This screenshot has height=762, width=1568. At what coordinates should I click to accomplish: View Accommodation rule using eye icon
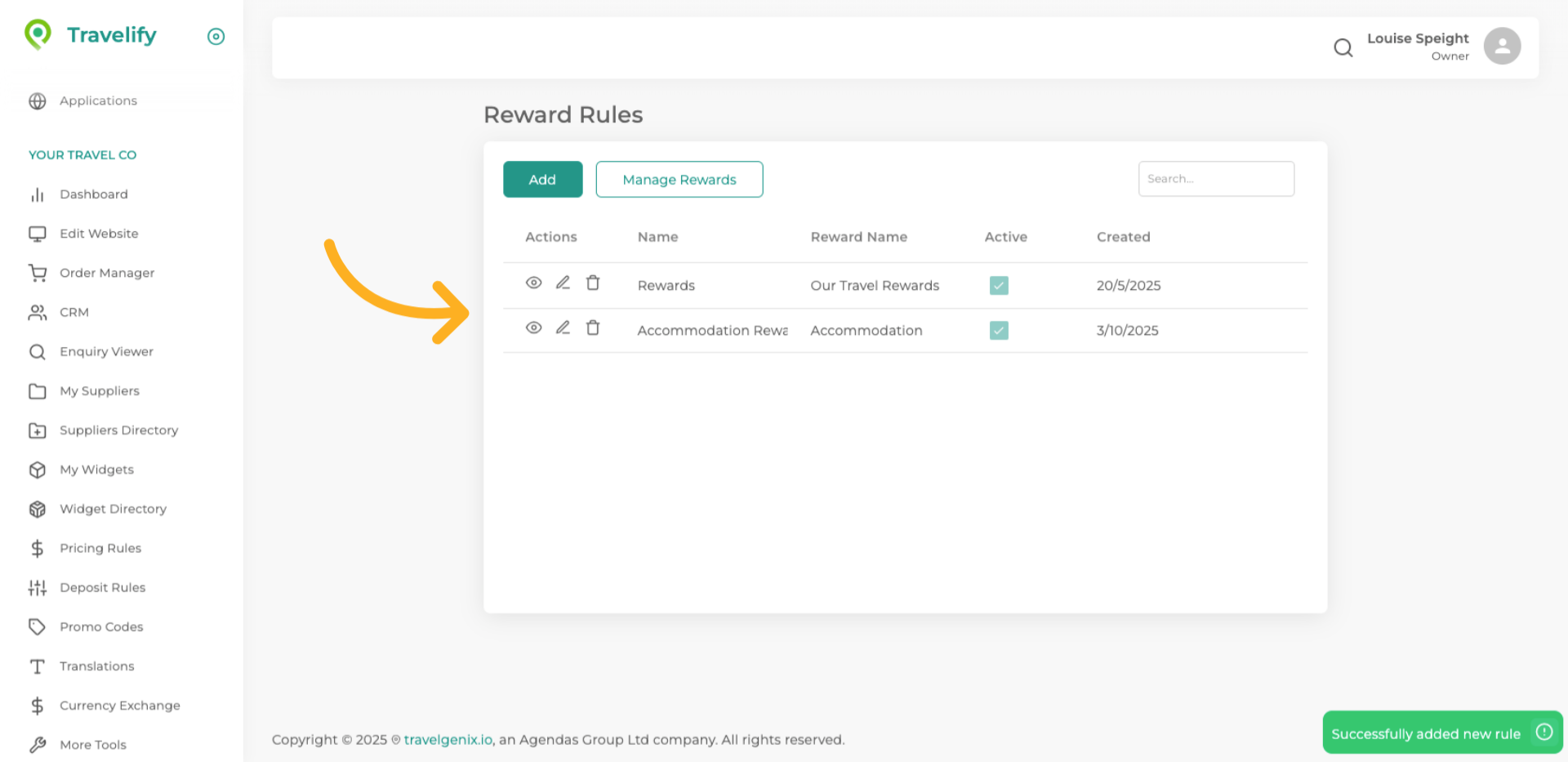[533, 328]
